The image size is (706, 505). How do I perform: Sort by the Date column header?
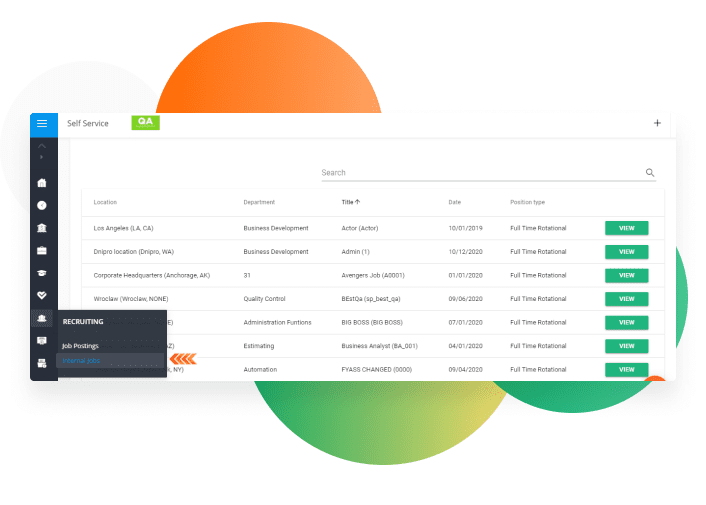[454, 202]
